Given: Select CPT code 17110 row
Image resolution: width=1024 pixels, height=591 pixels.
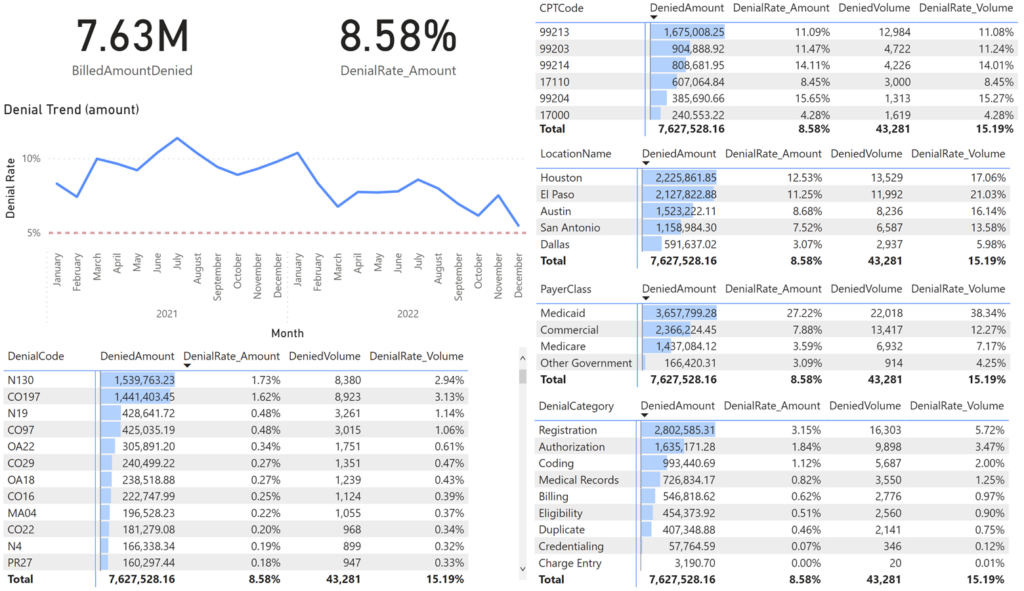Looking at the screenshot, I should click(x=776, y=82).
